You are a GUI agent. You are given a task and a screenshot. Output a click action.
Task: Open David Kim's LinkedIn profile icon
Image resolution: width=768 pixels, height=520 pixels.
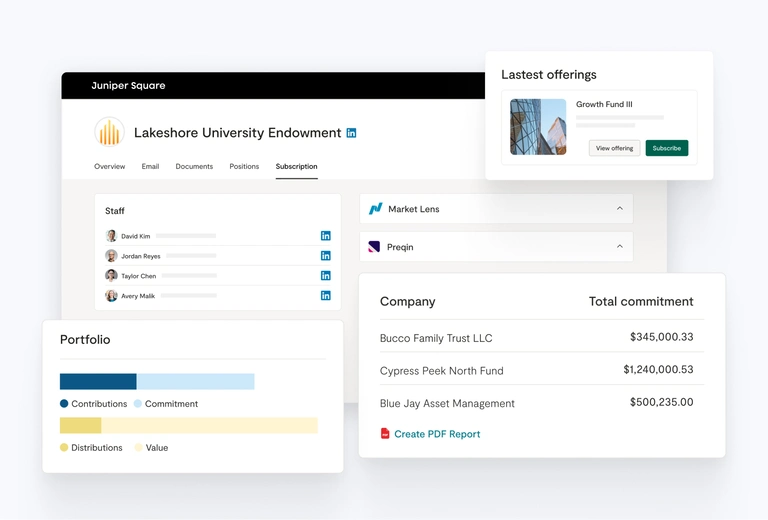point(326,236)
